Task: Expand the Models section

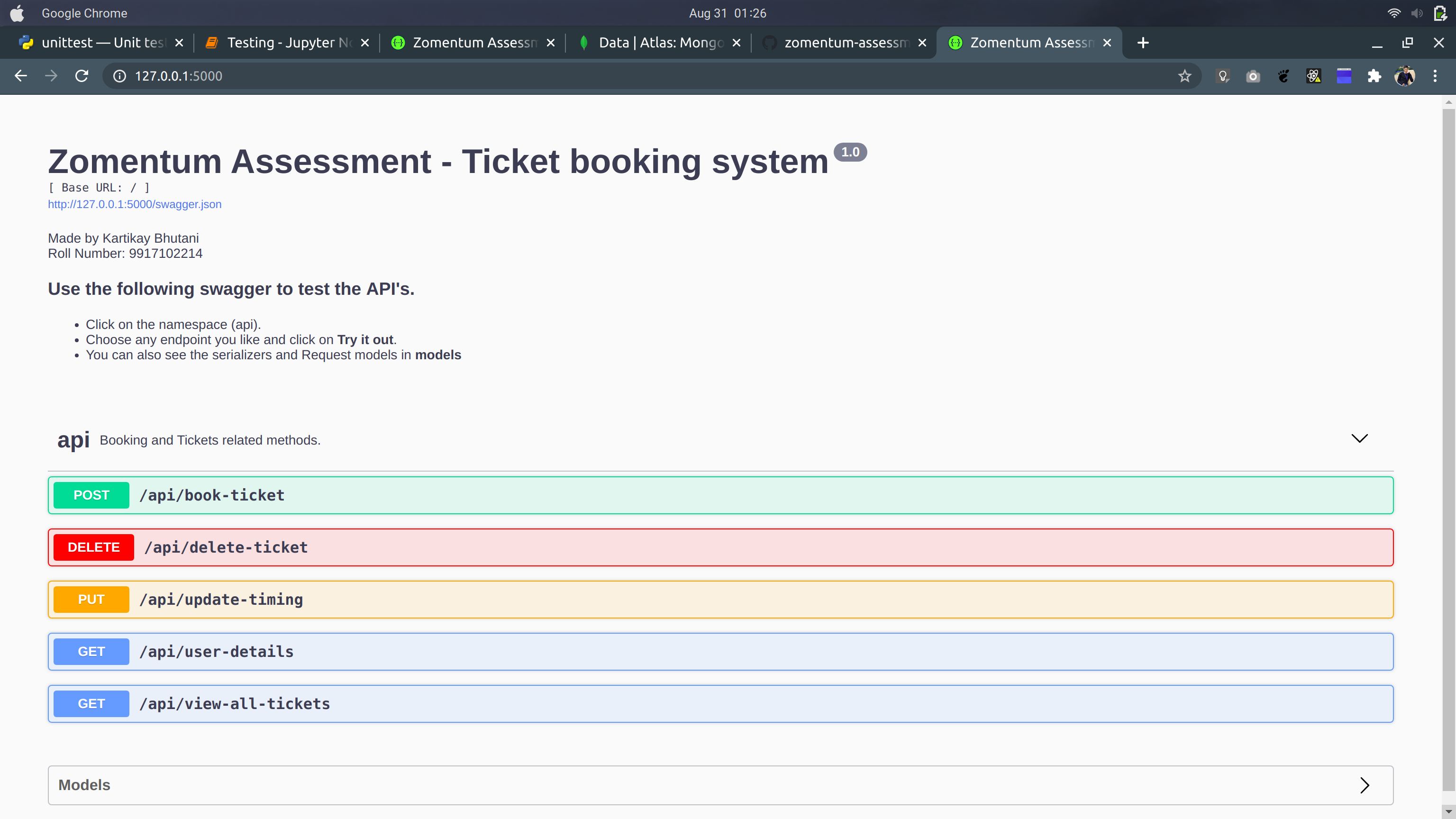Action: coord(1365,785)
